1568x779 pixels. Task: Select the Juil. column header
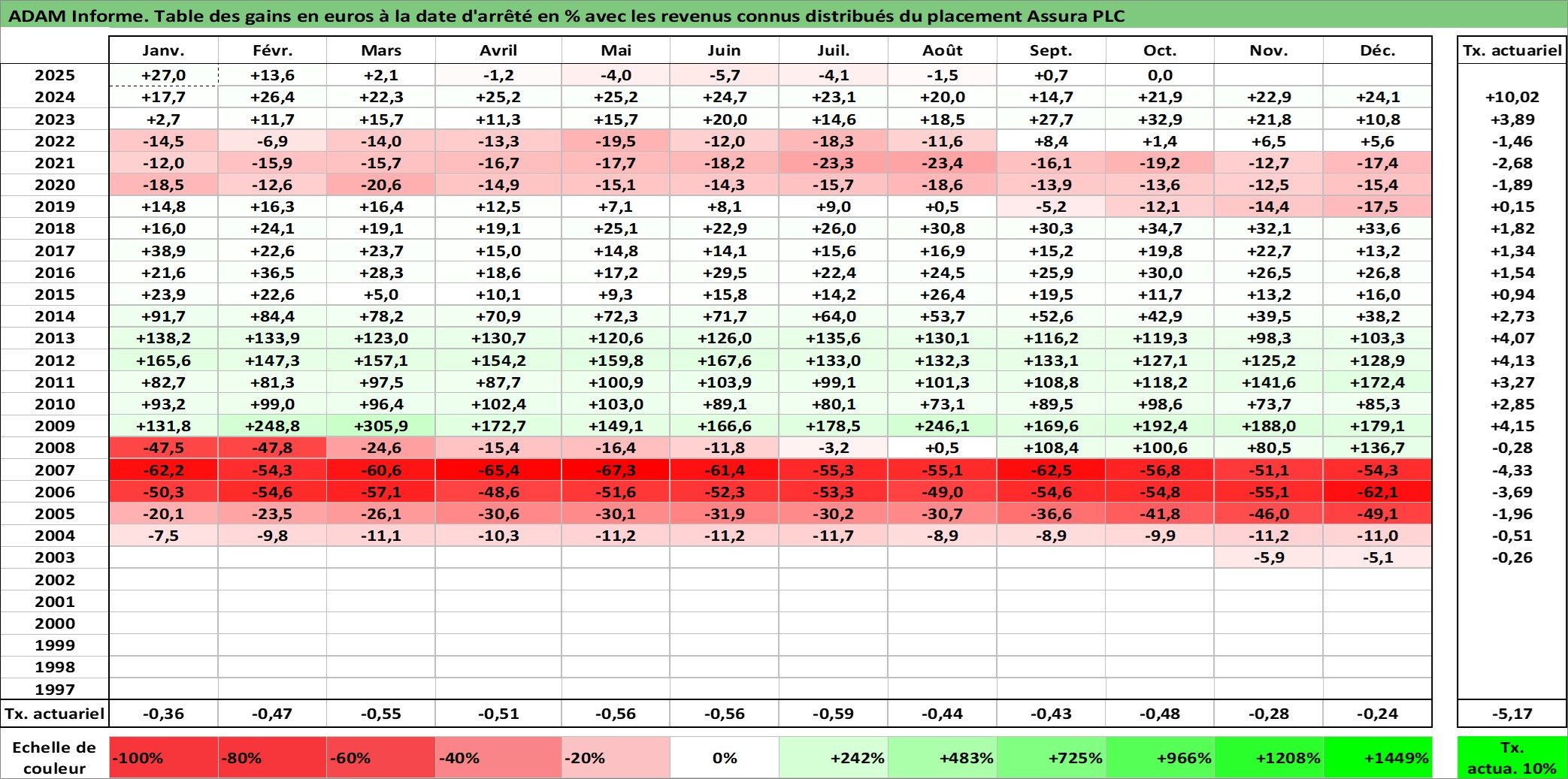click(x=834, y=50)
